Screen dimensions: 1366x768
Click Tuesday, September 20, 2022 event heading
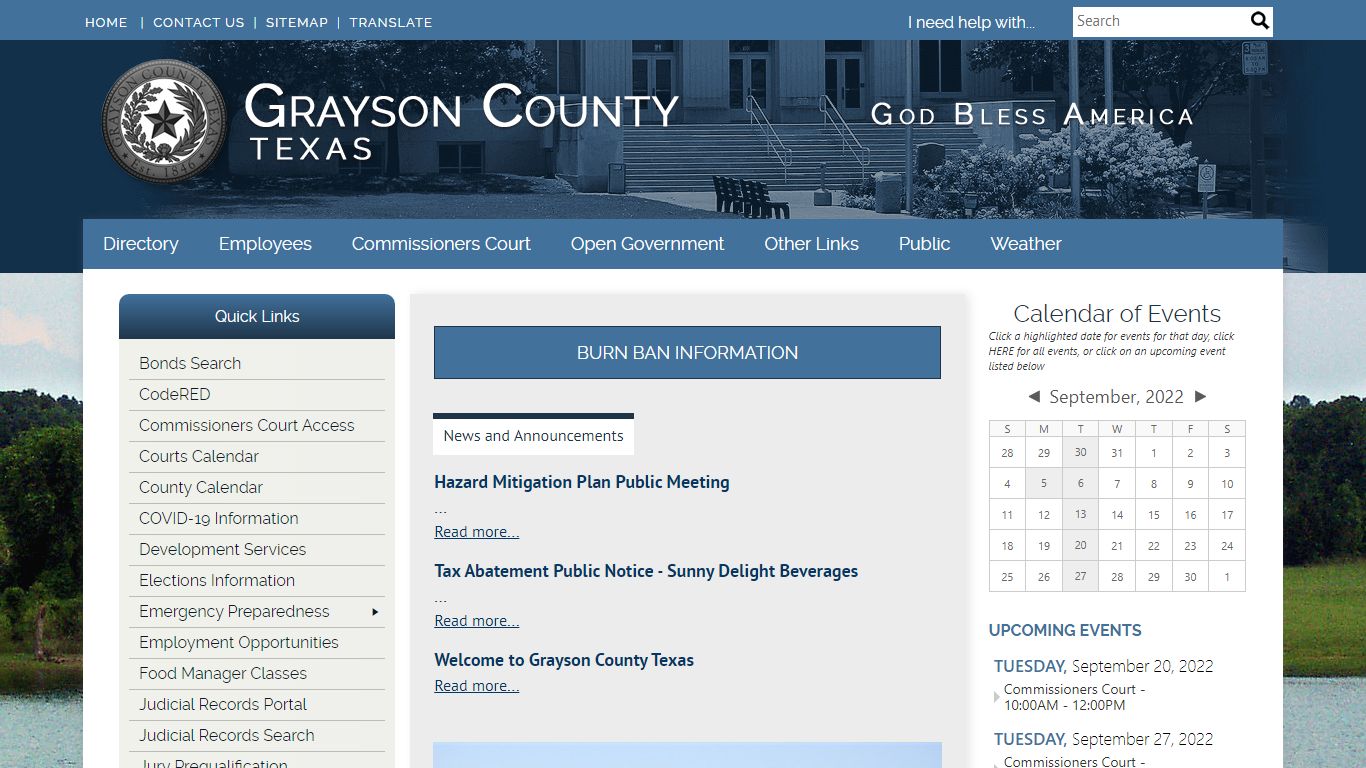pos(1103,667)
